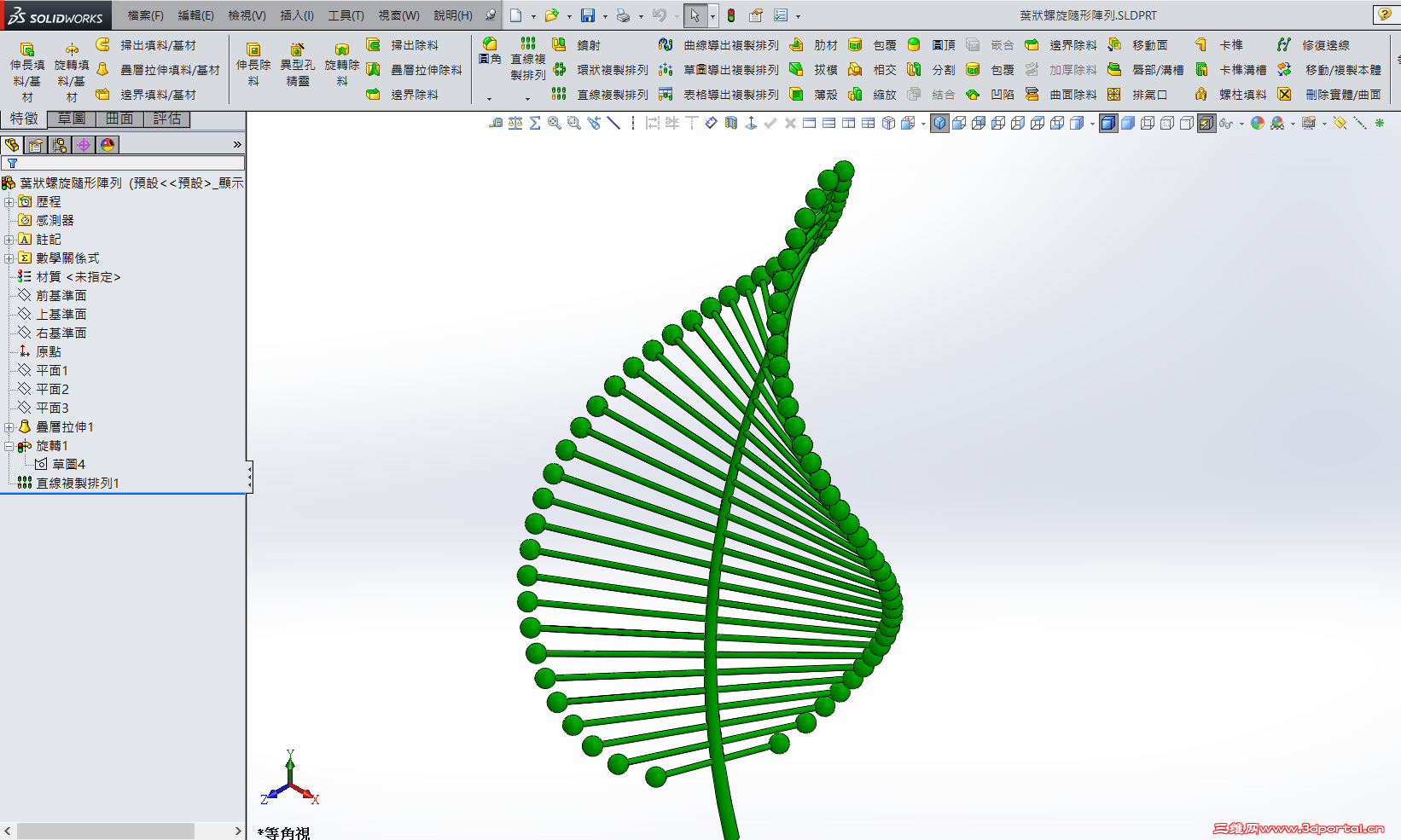Click the 分割 split tool
The image size is (1401, 840).
931,70
